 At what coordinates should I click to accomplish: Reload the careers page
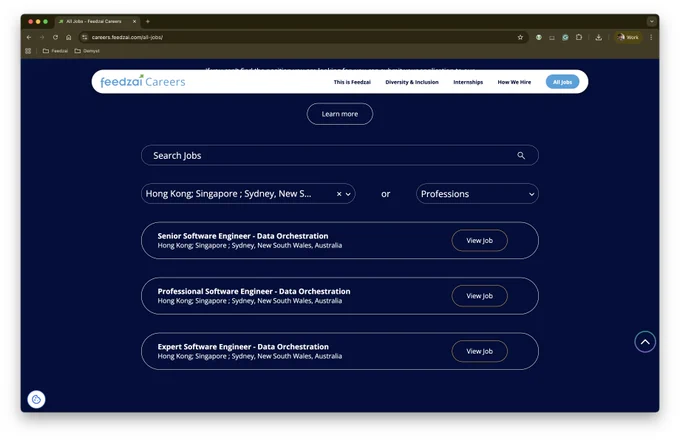tap(56, 37)
